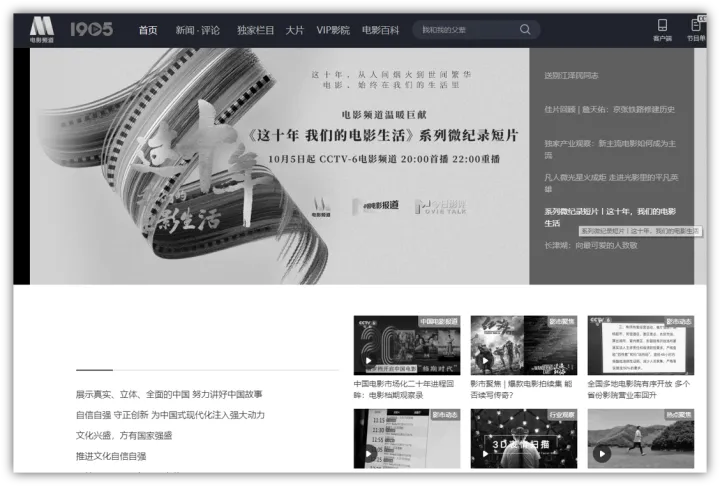Viewport: 720px width, 486px height.
Task: Open the 客户端 phone icon
Action: tap(662, 30)
